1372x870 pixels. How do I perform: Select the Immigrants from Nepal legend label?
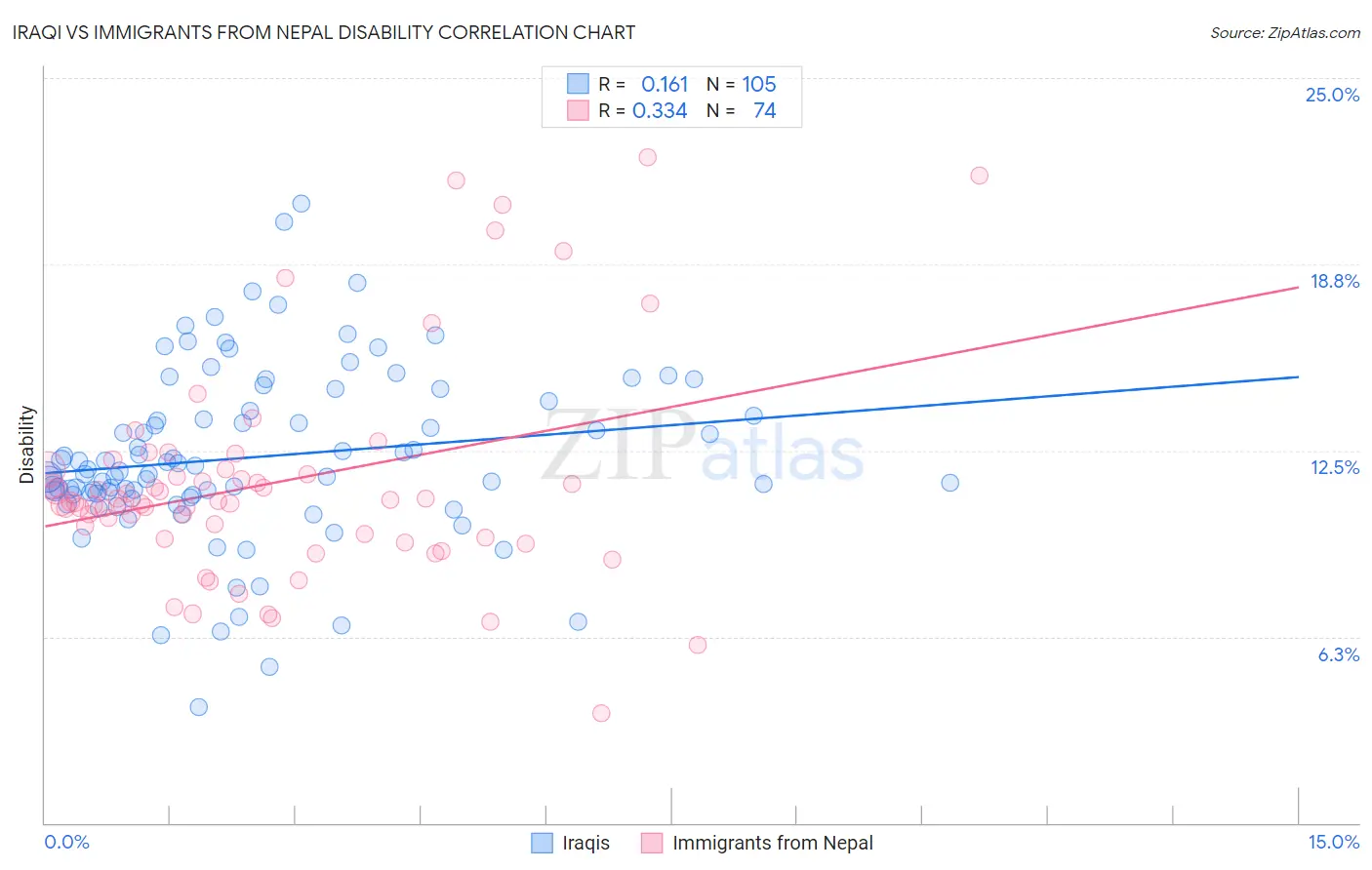[x=773, y=843]
